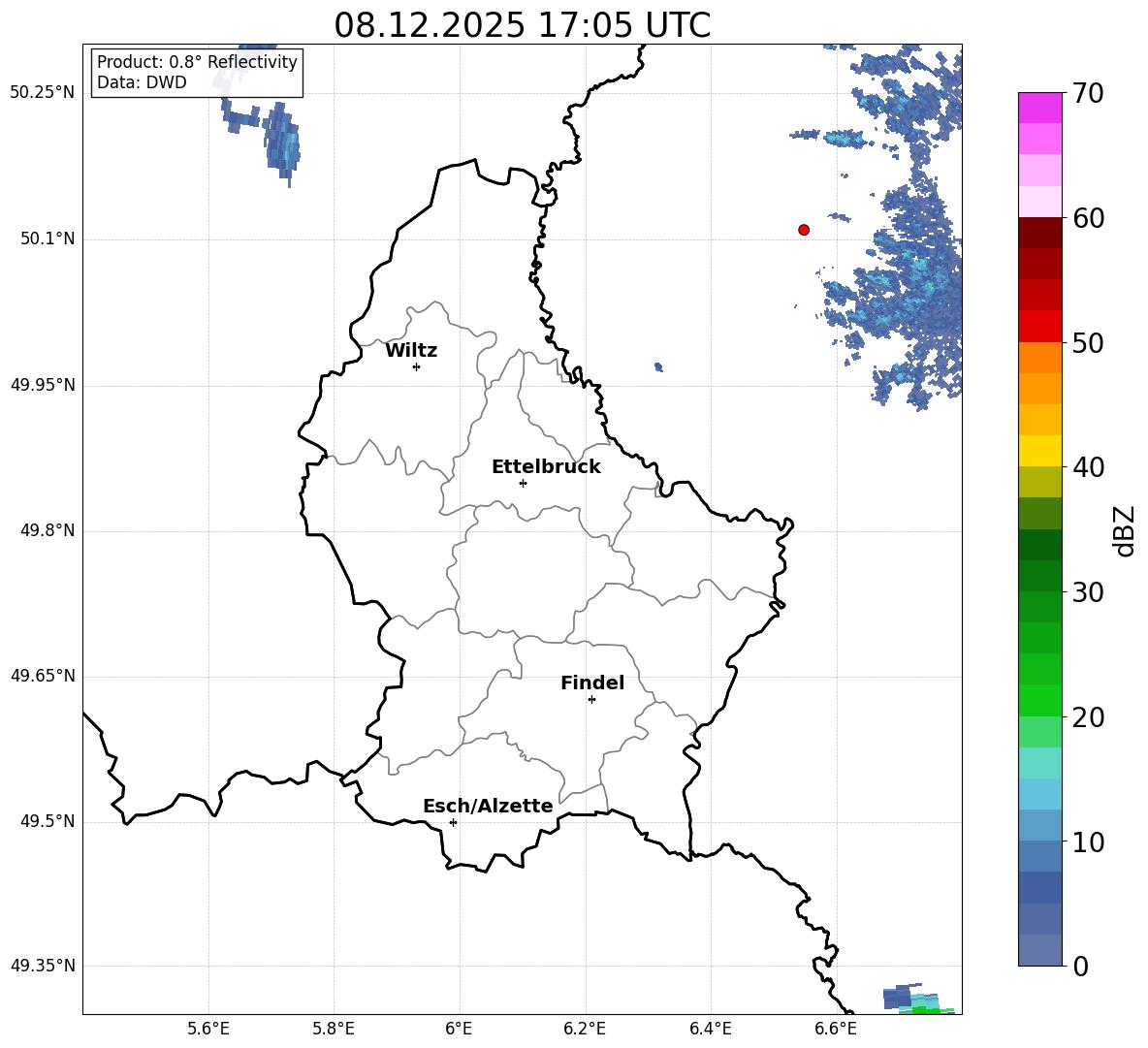Pick the orange swatch at 50 dBZ
The image size is (1148, 1048).
coord(1039,357)
